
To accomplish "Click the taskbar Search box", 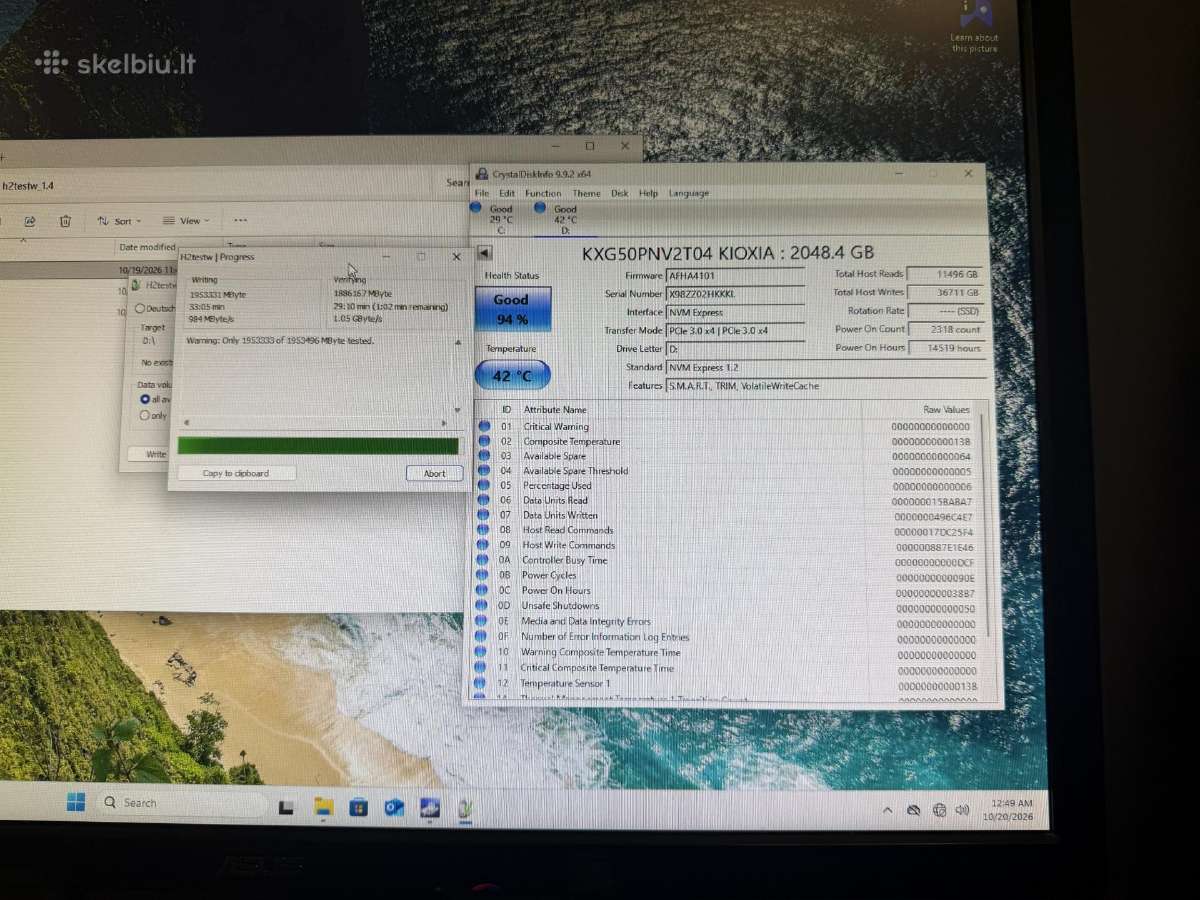I will pyautogui.click(x=181, y=802).
